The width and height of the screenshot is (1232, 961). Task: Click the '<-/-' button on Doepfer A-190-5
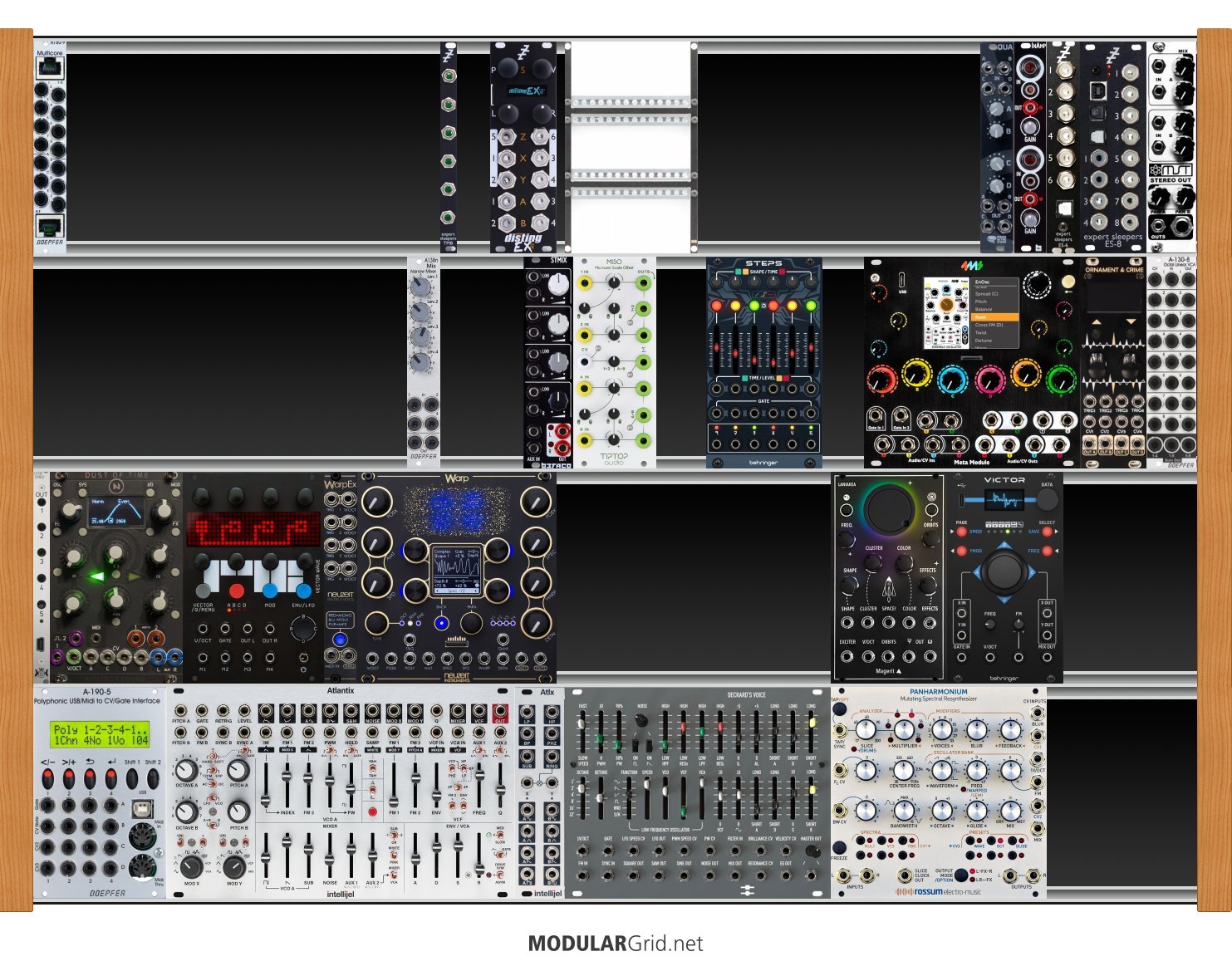click(49, 780)
